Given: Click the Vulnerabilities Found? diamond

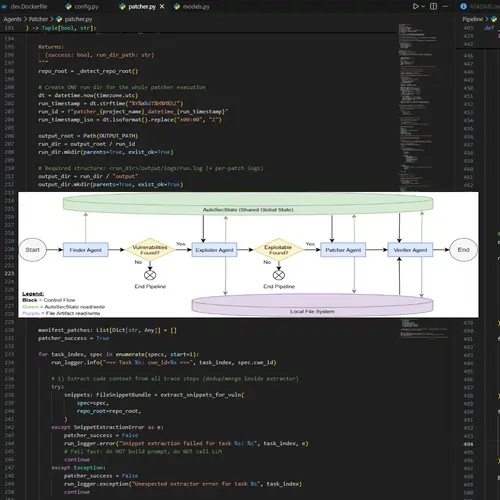Looking at the screenshot, I should [150, 250].
